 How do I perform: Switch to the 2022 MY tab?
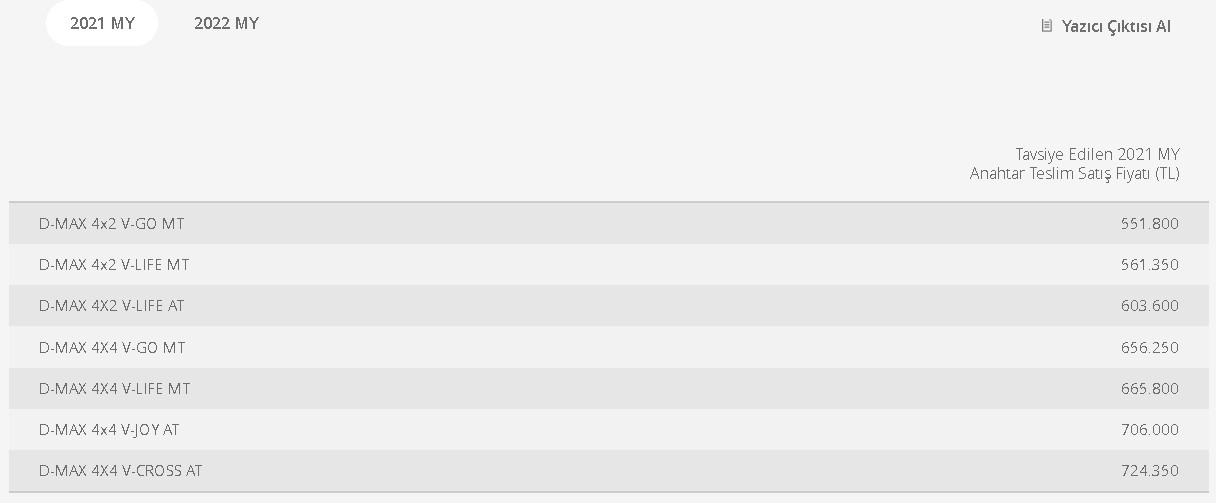[226, 23]
